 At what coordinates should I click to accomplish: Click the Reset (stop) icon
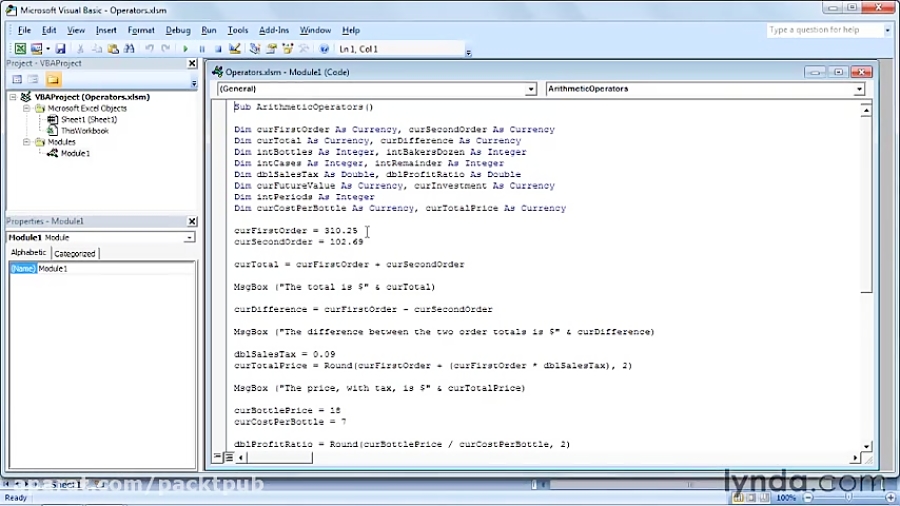218,49
